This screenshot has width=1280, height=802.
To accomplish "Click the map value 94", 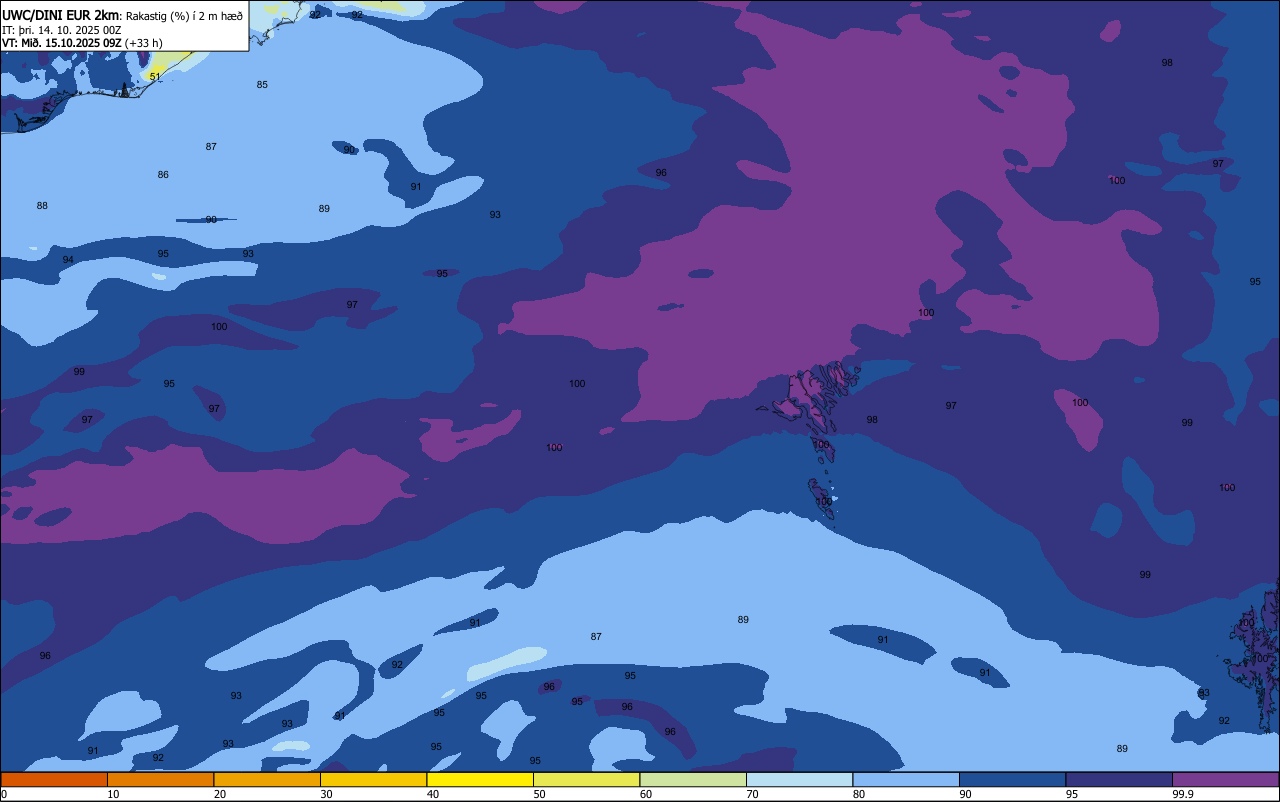I will (x=68, y=260).
